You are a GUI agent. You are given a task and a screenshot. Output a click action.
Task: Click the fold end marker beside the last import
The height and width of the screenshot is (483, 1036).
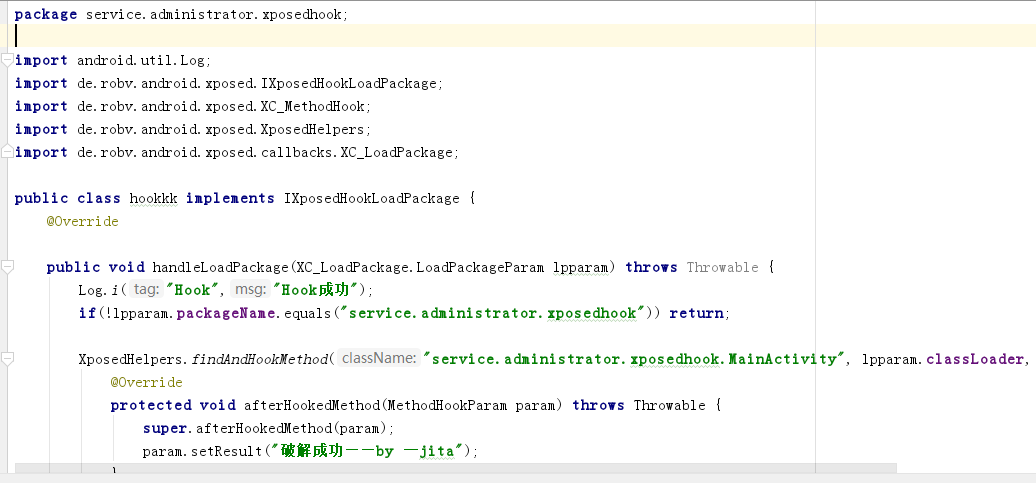point(7,152)
